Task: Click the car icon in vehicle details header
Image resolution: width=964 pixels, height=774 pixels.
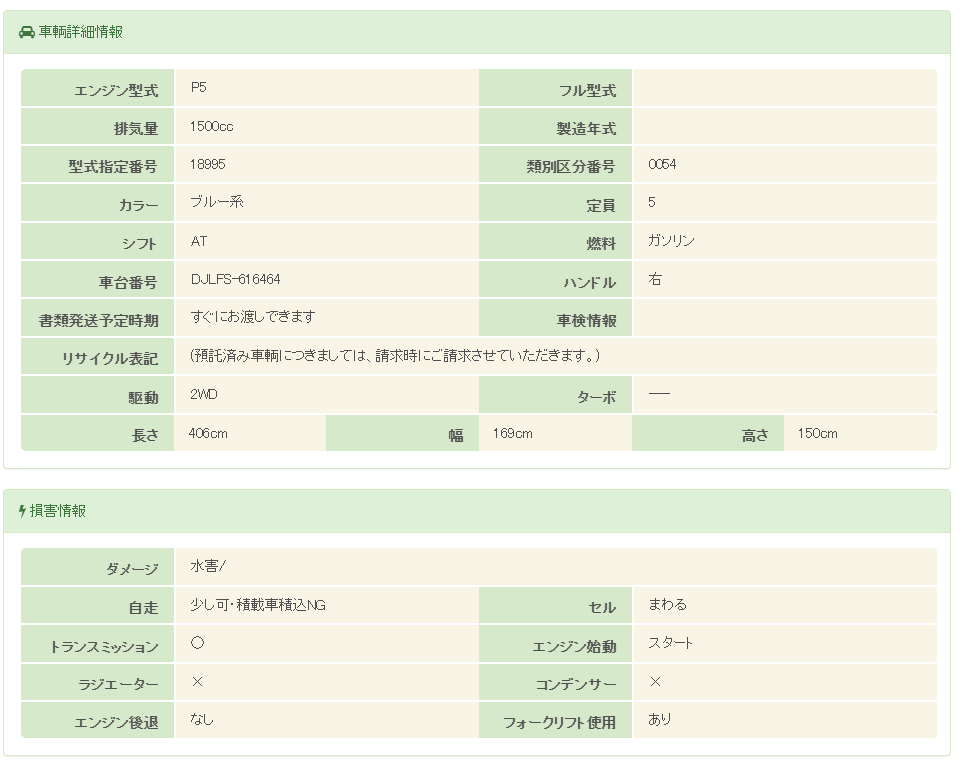Action: tap(27, 32)
